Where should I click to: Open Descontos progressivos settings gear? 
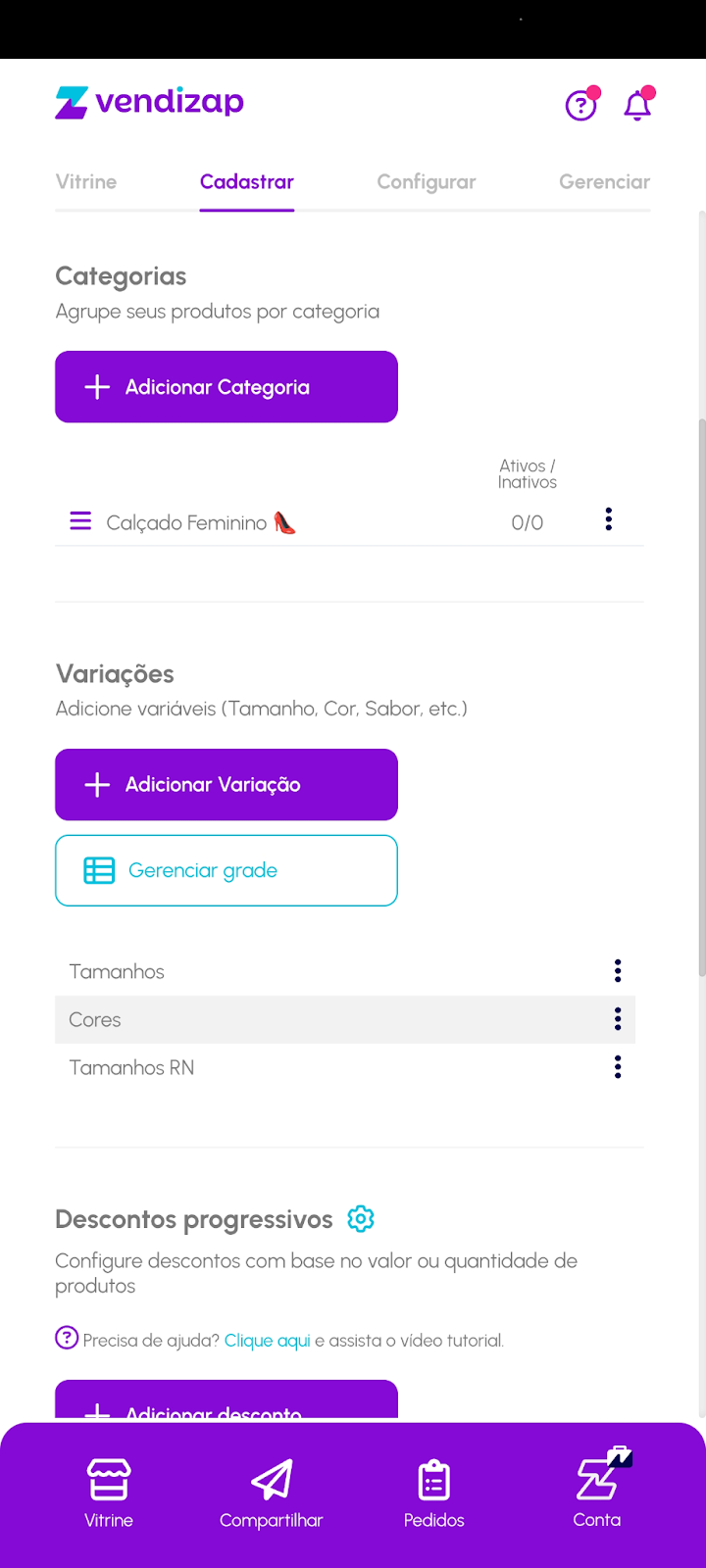[361, 1219]
